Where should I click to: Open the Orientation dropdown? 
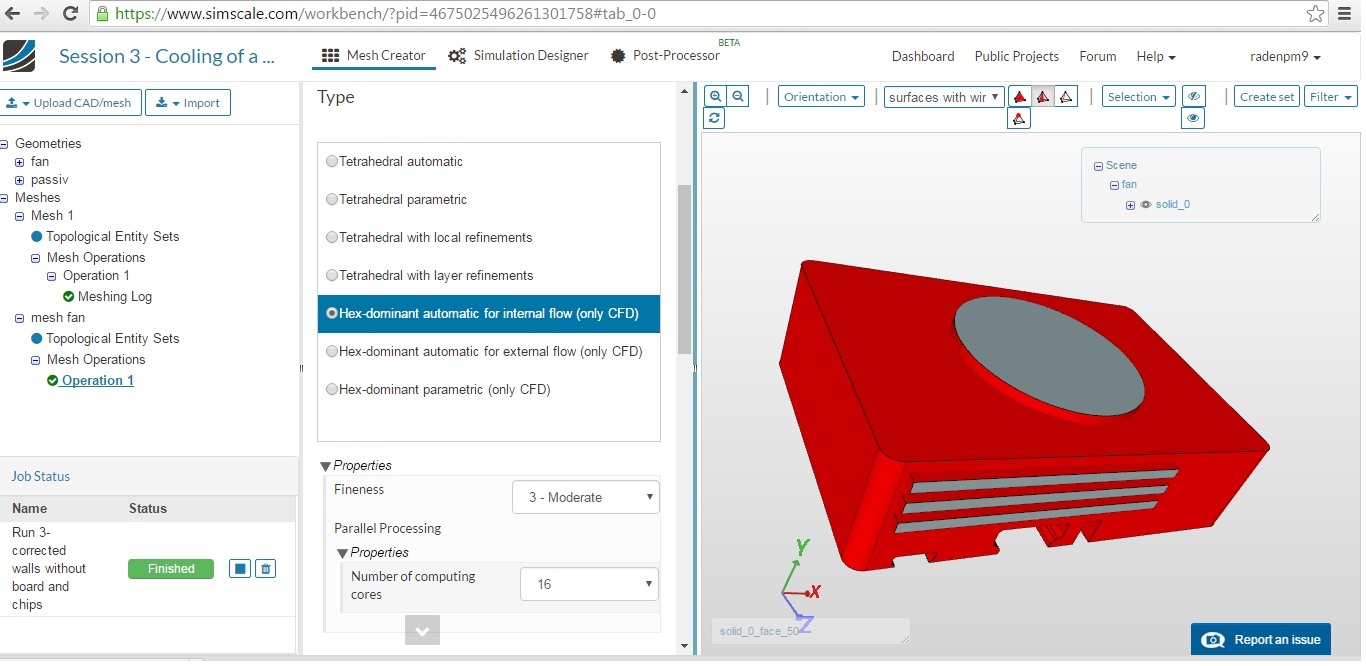(x=821, y=97)
